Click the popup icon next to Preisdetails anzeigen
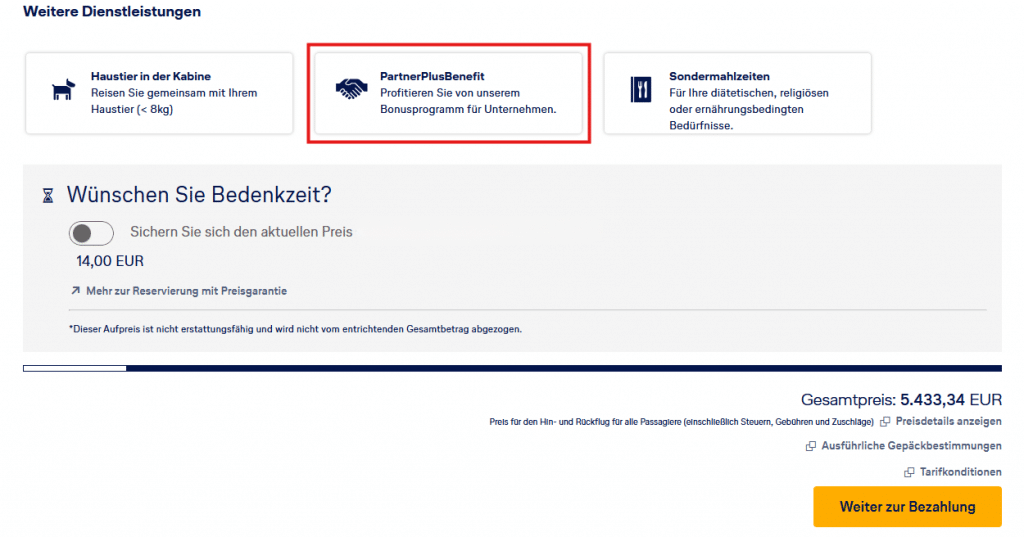This screenshot has height=537, width=1024. [x=885, y=422]
